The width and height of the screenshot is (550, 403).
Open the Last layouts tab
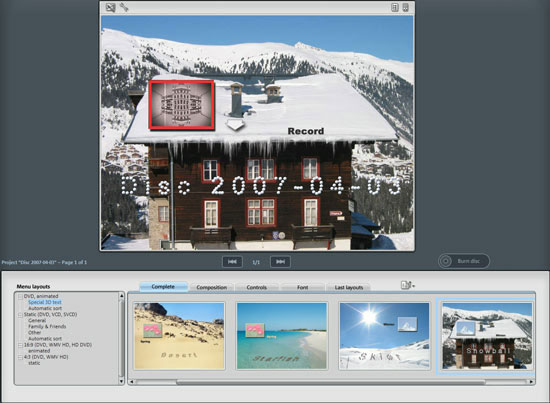click(348, 287)
